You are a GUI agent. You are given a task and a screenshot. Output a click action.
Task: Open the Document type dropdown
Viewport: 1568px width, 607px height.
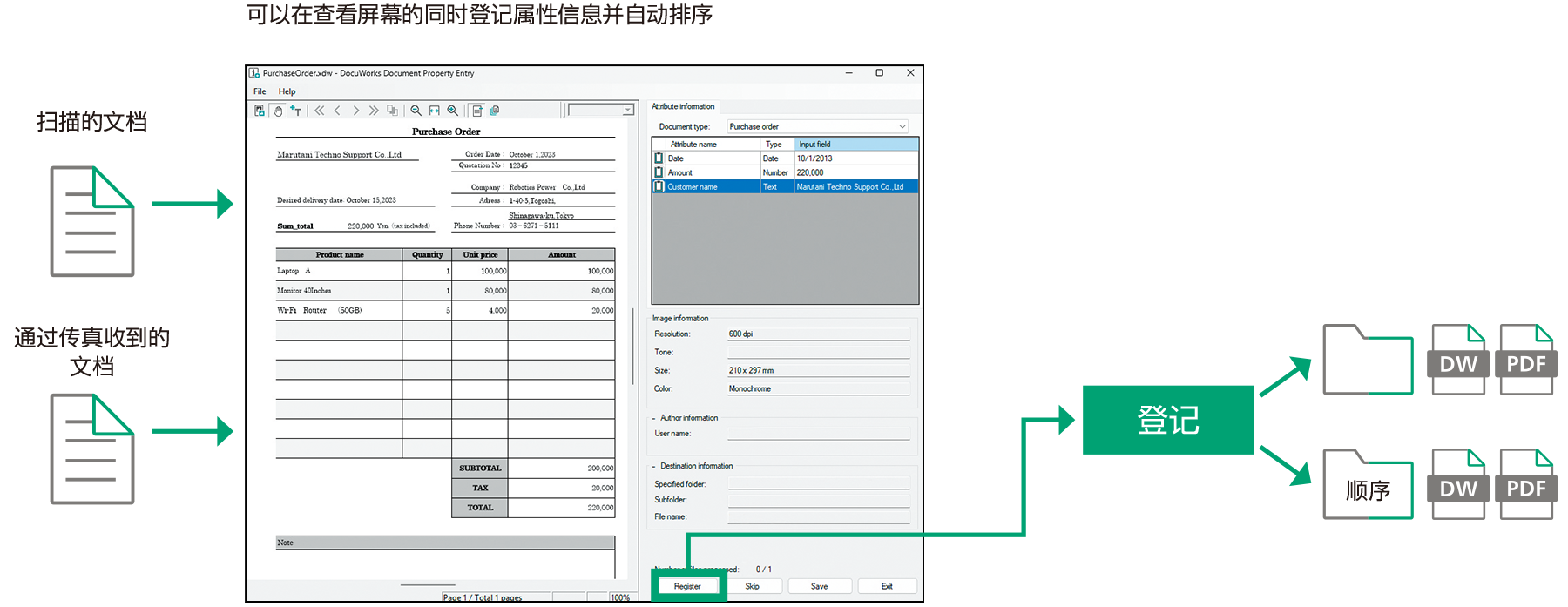point(817,126)
